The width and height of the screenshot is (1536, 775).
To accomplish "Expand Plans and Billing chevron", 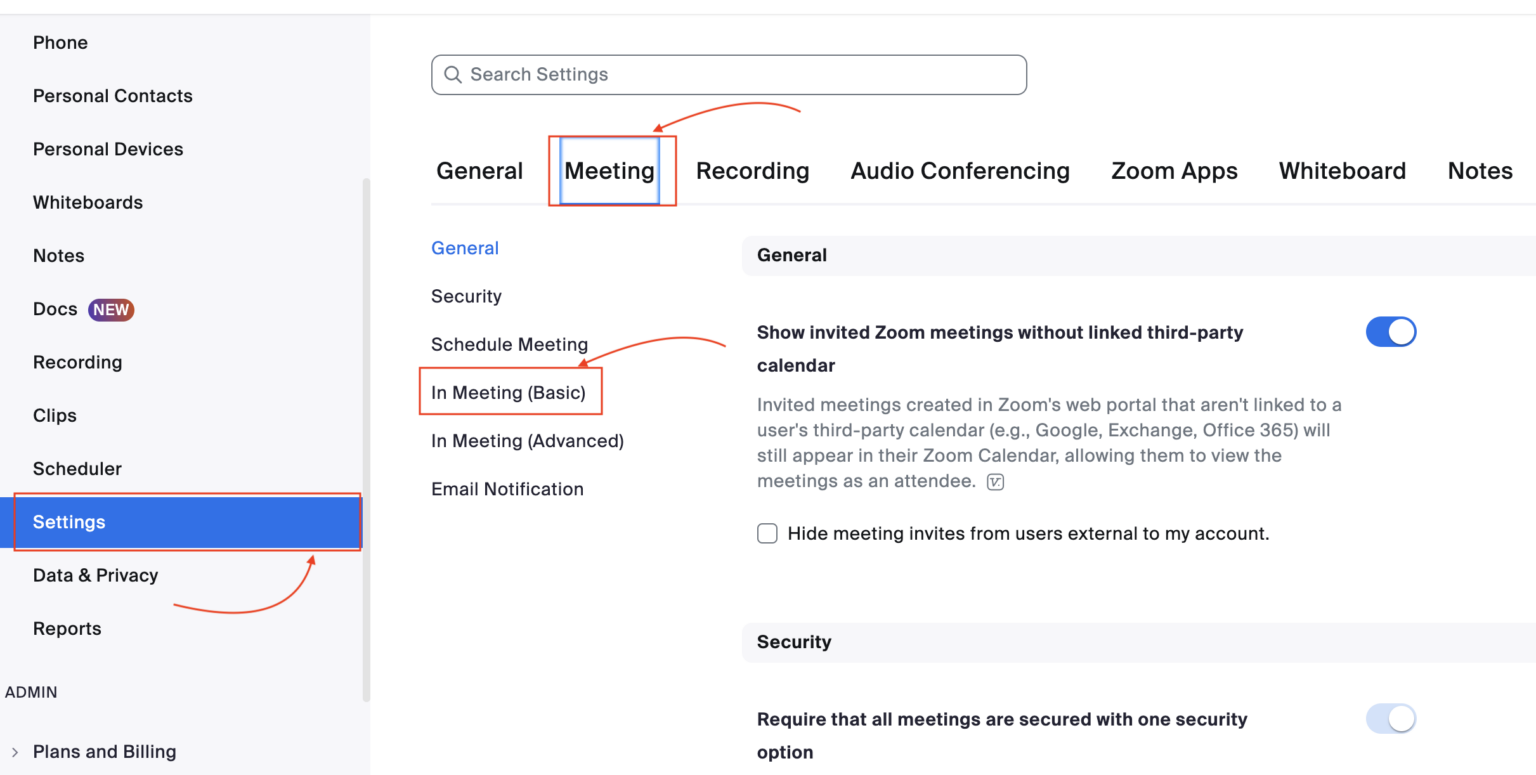I will click(14, 752).
